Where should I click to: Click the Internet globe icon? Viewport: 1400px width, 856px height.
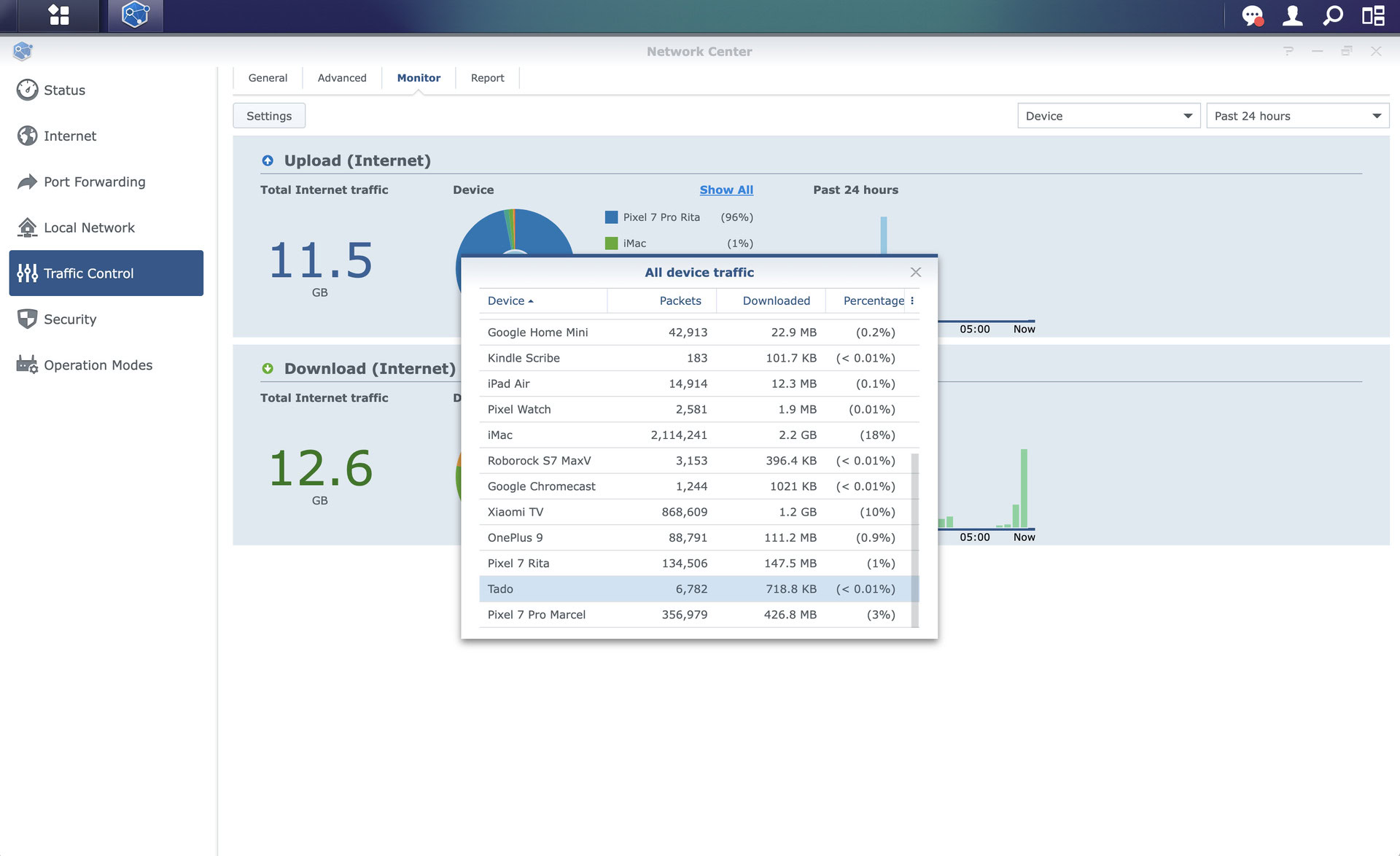click(27, 136)
